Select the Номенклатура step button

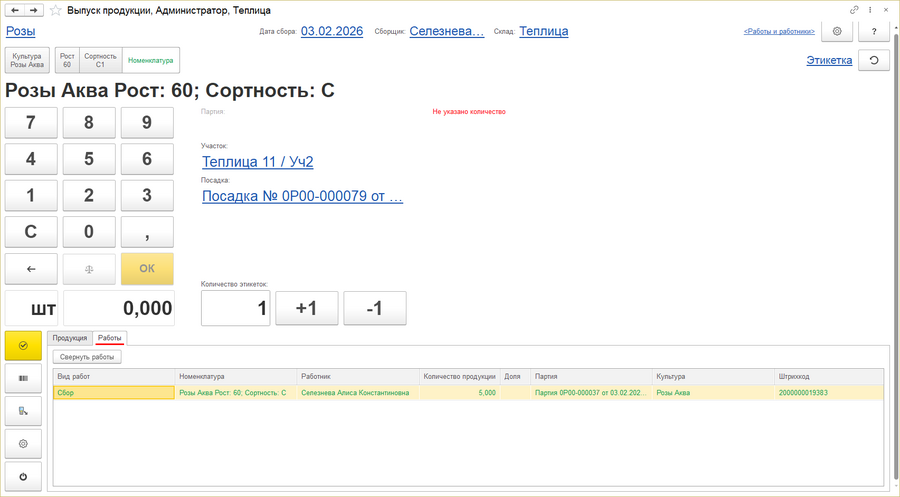tap(150, 60)
